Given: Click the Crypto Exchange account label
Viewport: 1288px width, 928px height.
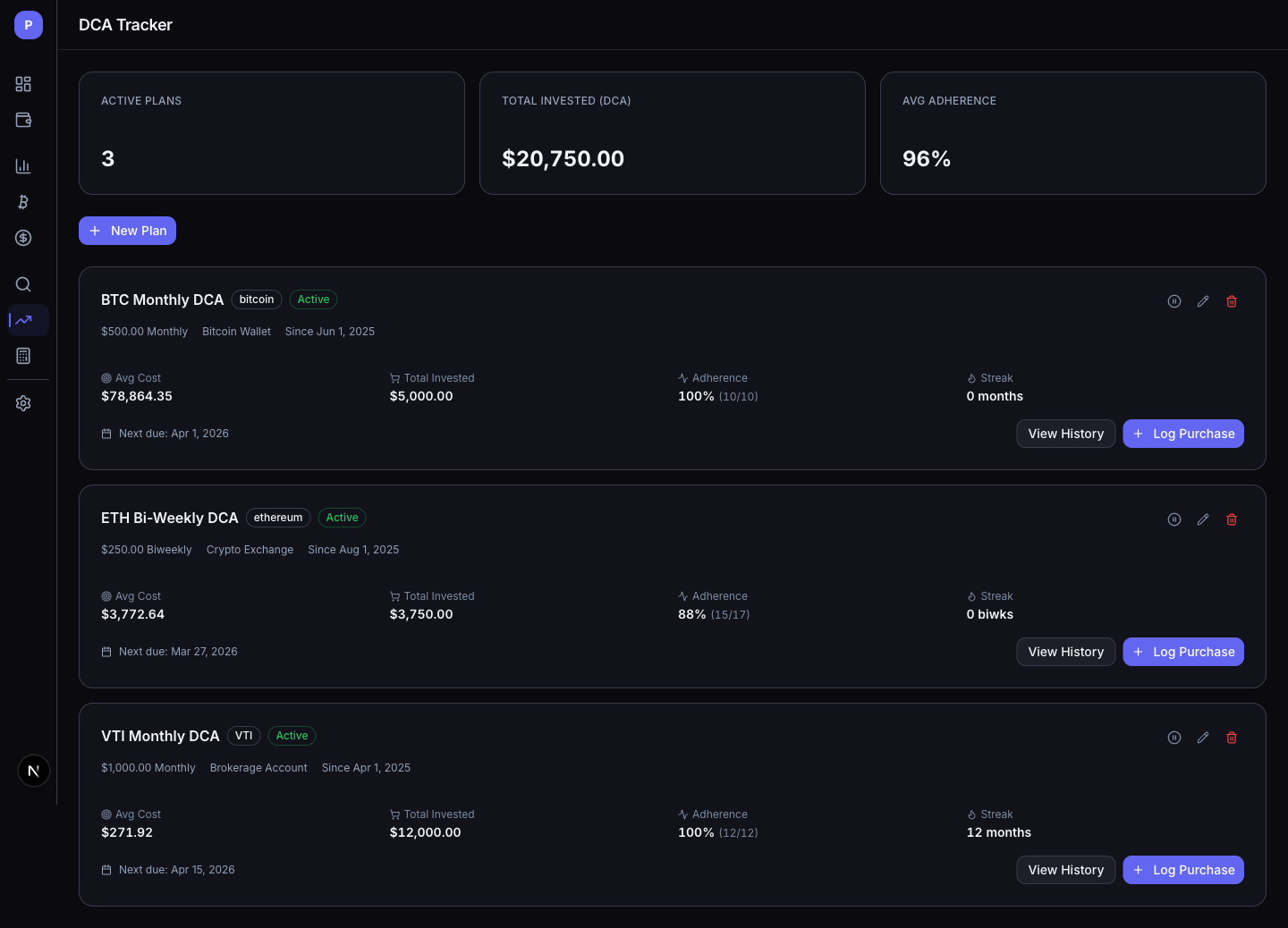Looking at the screenshot, I should pyautogui.click(x=250, y=550).
